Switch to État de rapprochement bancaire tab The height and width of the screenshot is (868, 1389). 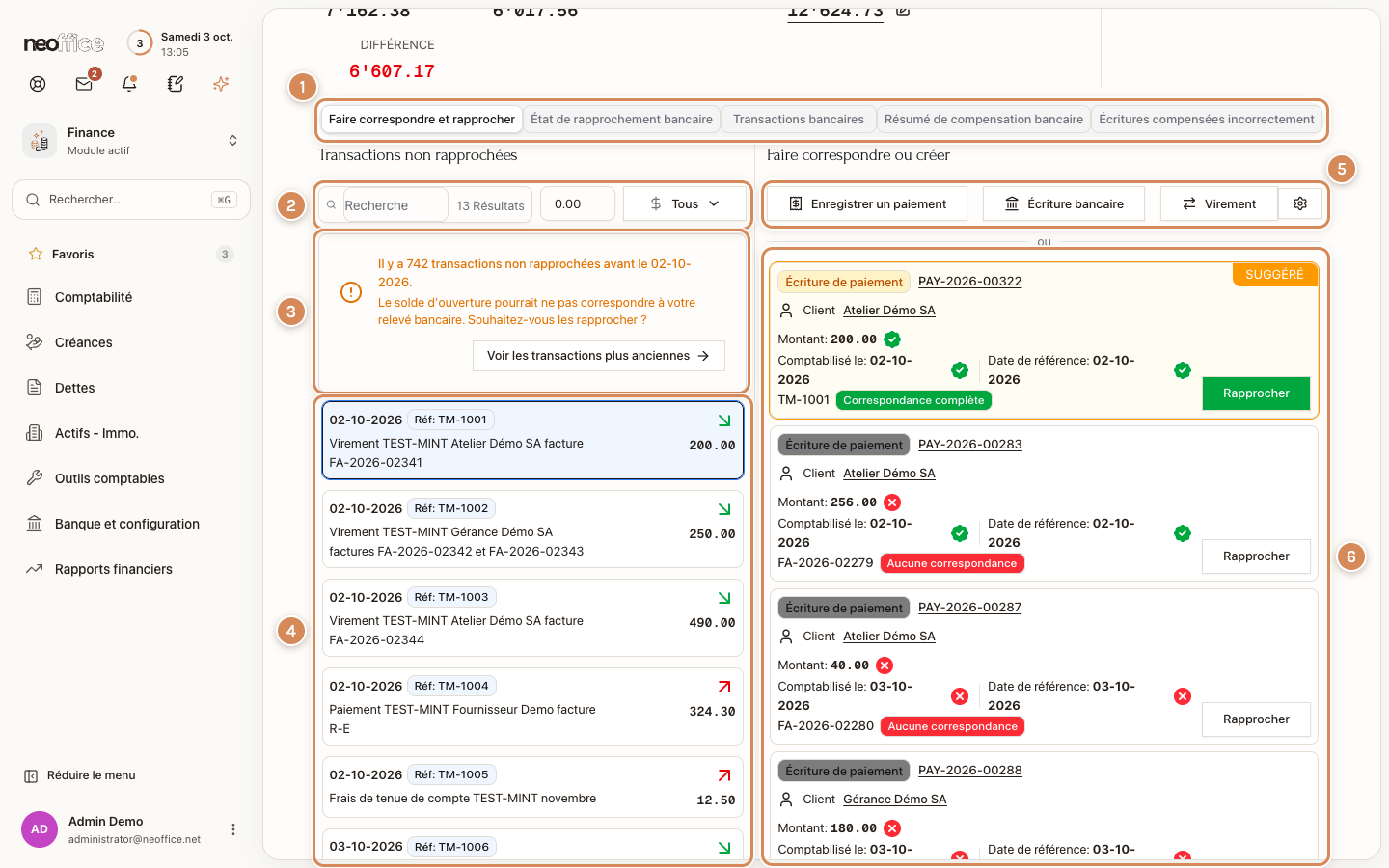621,120
